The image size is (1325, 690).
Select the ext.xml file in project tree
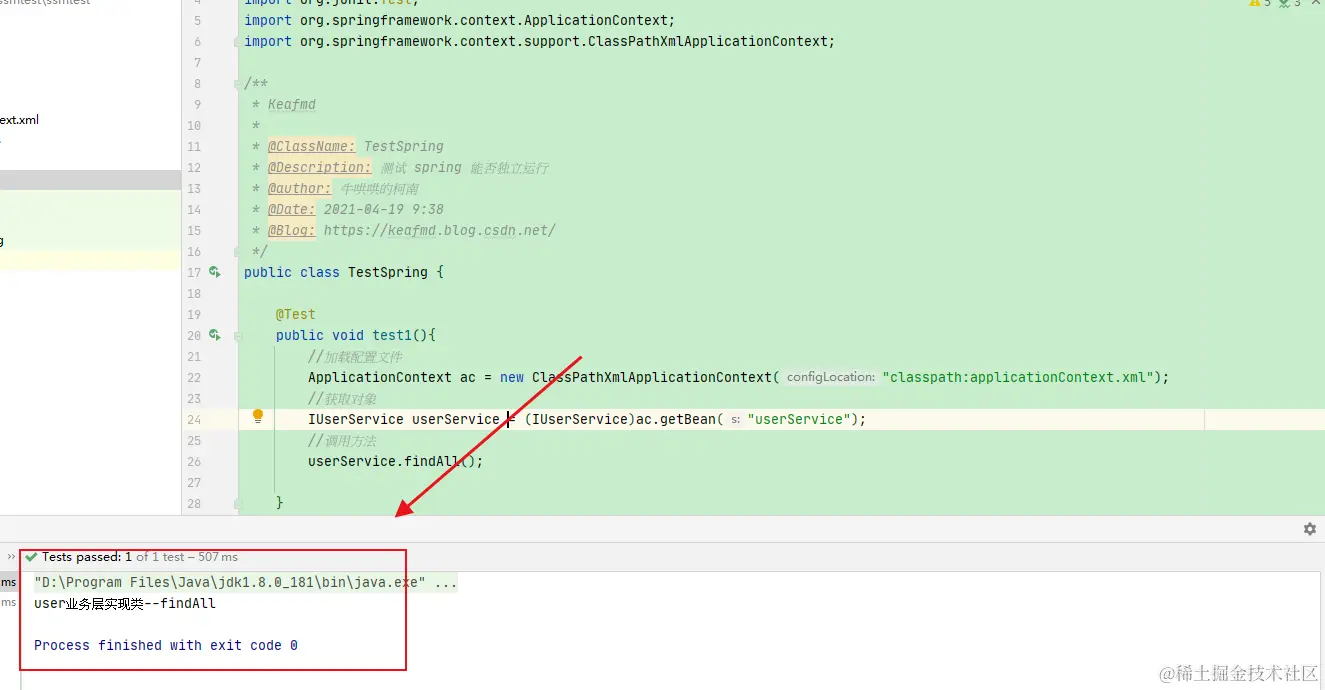(19, 120)
